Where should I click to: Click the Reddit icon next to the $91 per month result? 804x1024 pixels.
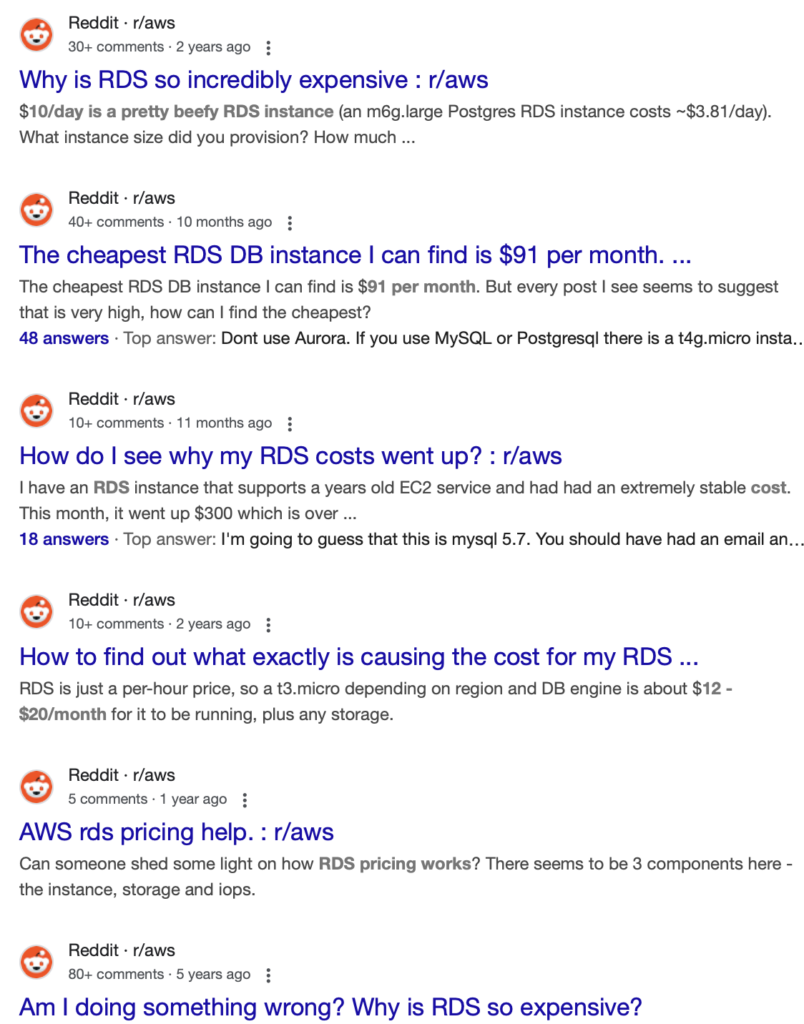tap(36, 209)
